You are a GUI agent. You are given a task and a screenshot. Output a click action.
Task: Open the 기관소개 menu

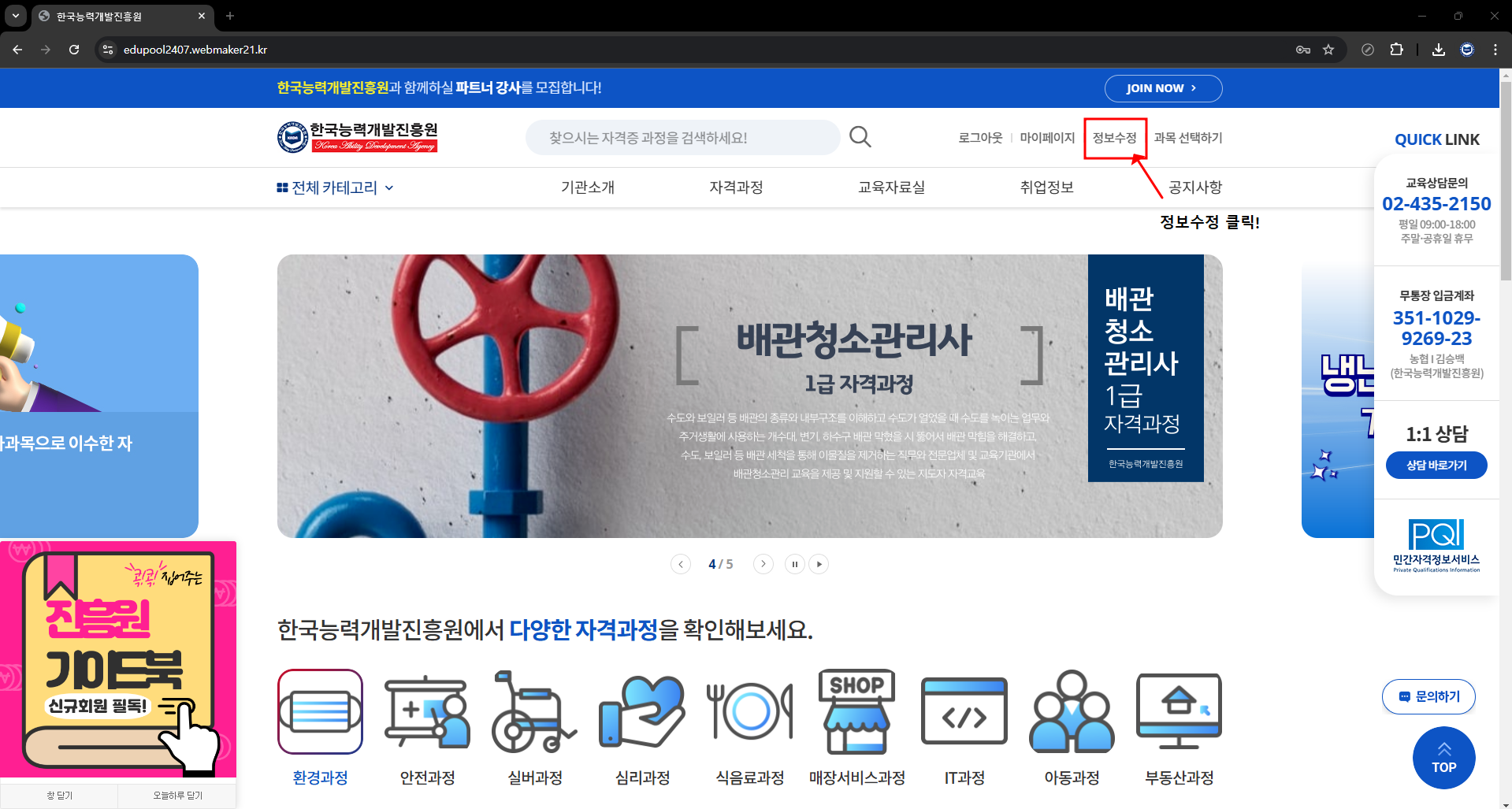click(x=588, y=187)
